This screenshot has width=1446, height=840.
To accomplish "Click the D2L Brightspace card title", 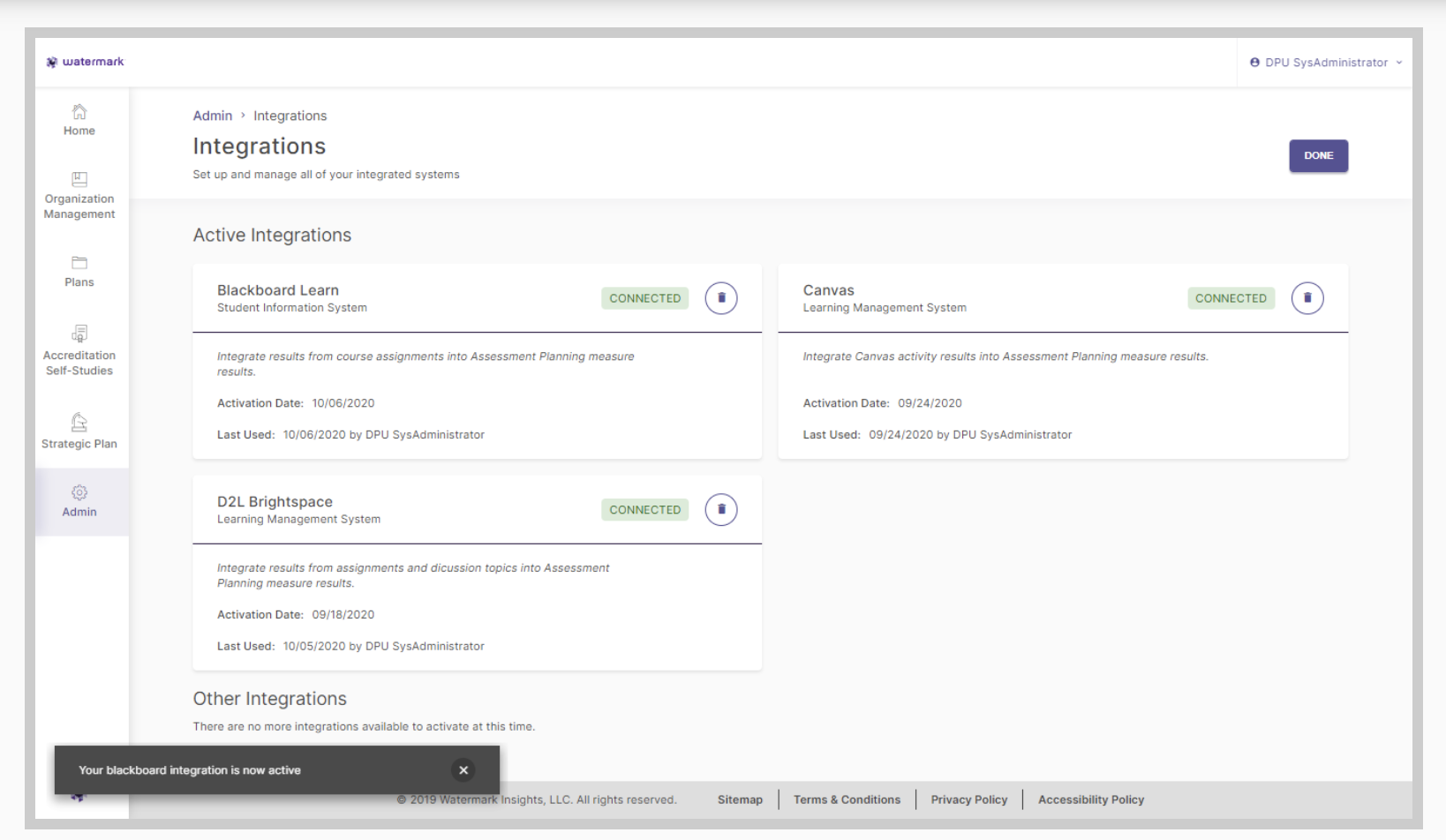I will point(275,502).
